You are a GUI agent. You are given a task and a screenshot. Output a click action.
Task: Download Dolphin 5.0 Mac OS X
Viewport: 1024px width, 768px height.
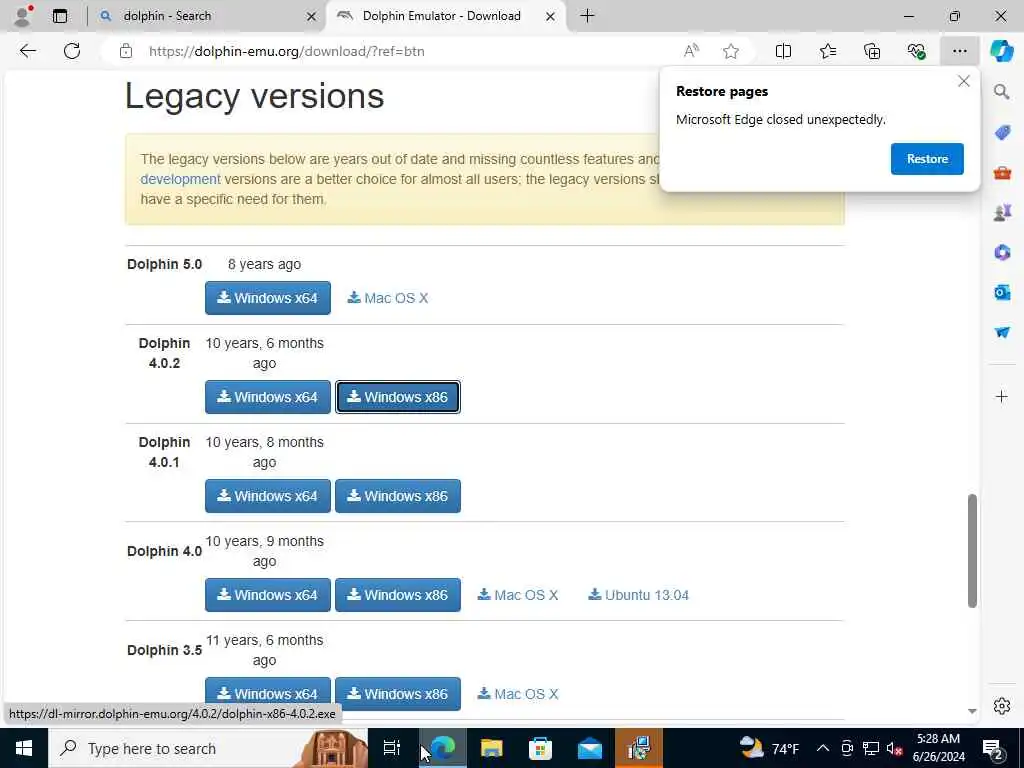[388, 298]
